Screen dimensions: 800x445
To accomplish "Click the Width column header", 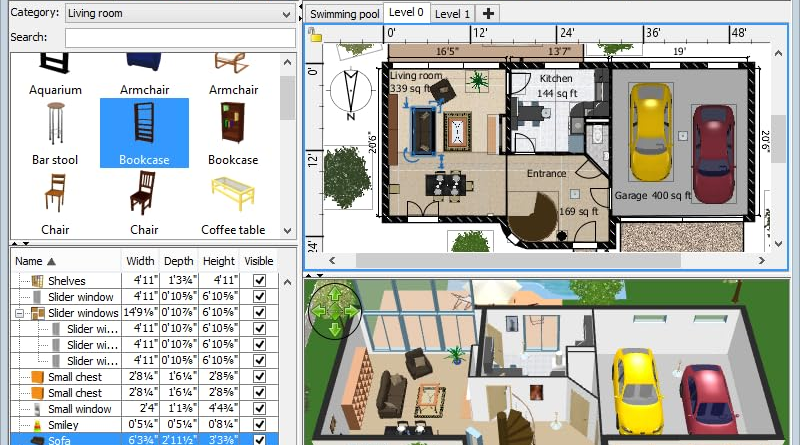I will pyautogui.click(x=139, y=261).
